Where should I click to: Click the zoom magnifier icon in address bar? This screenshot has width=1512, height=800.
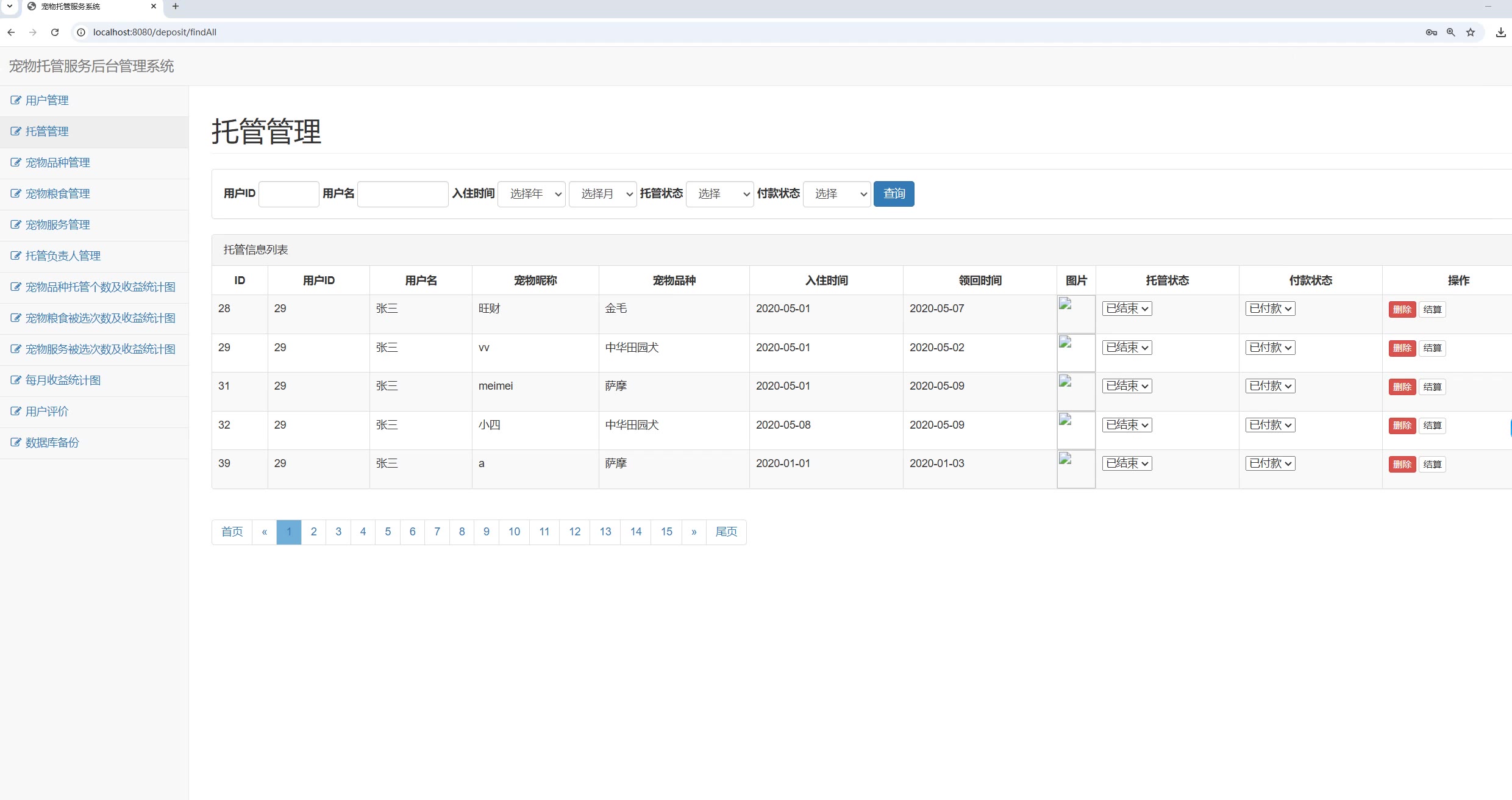[x=1451, y=32]
